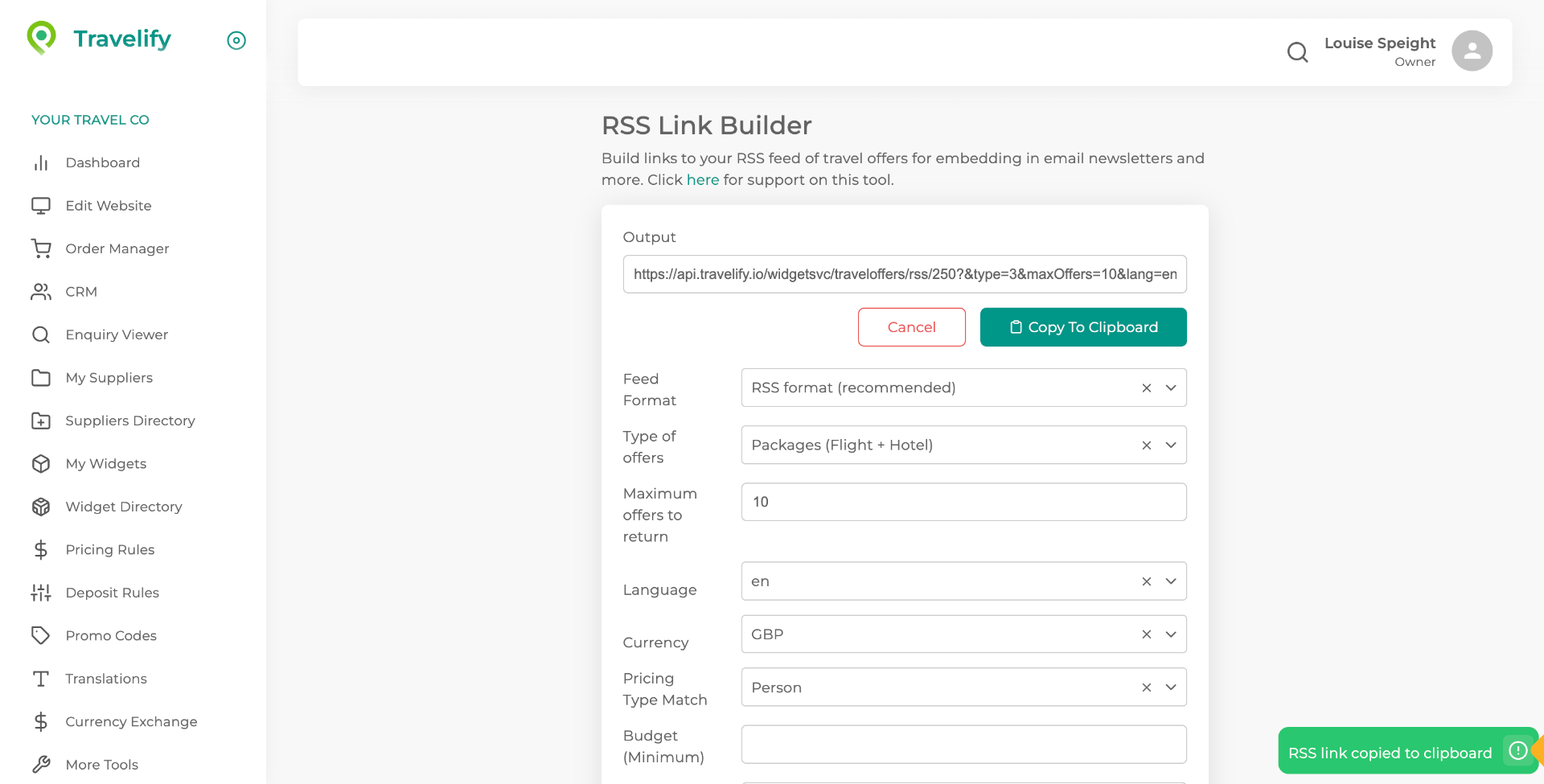The width and height of the screenshot is (1544, 784).
Task: Click the Travelify logo icon
Action: [40, 37]
